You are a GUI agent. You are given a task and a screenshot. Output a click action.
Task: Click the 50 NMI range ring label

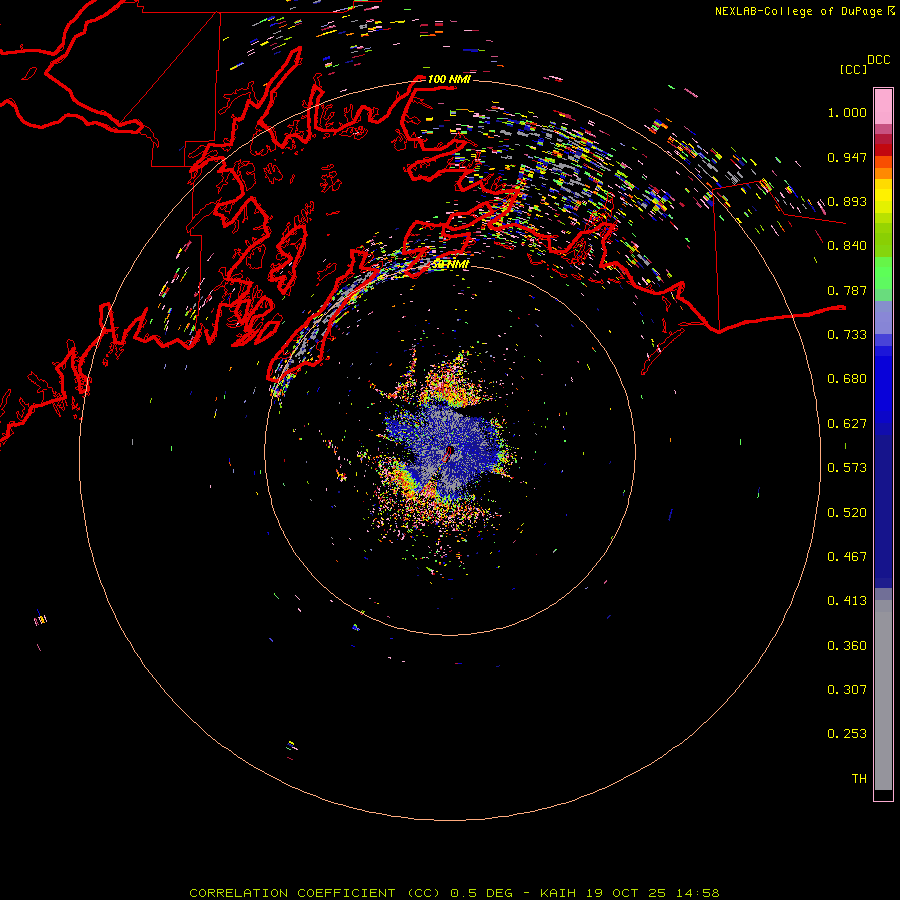[451, 264]
